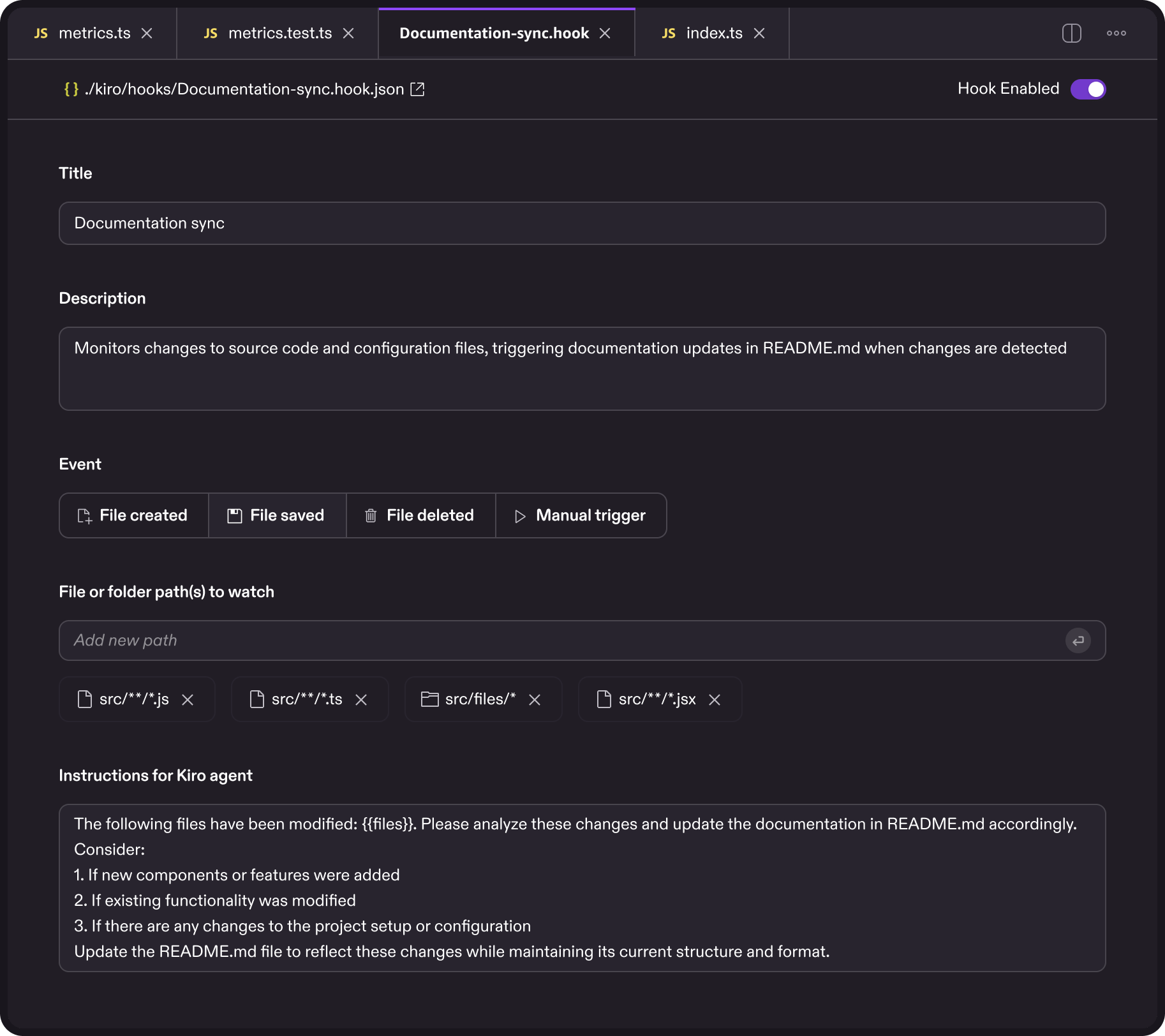The image size is (1165, 1036).
Task: Remove the src/**/*.js path chip
Action: tap(188, 700)
